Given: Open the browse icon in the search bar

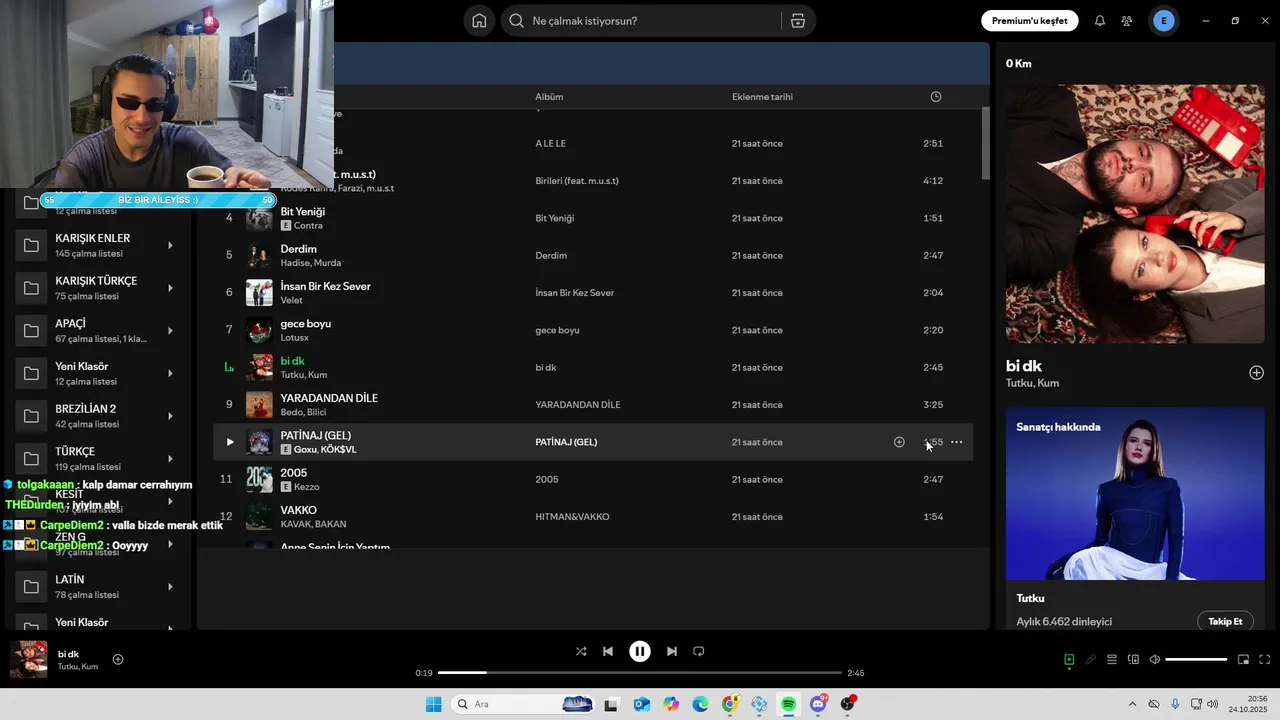Looking at the screenshot, I should [x=797, y=21].
